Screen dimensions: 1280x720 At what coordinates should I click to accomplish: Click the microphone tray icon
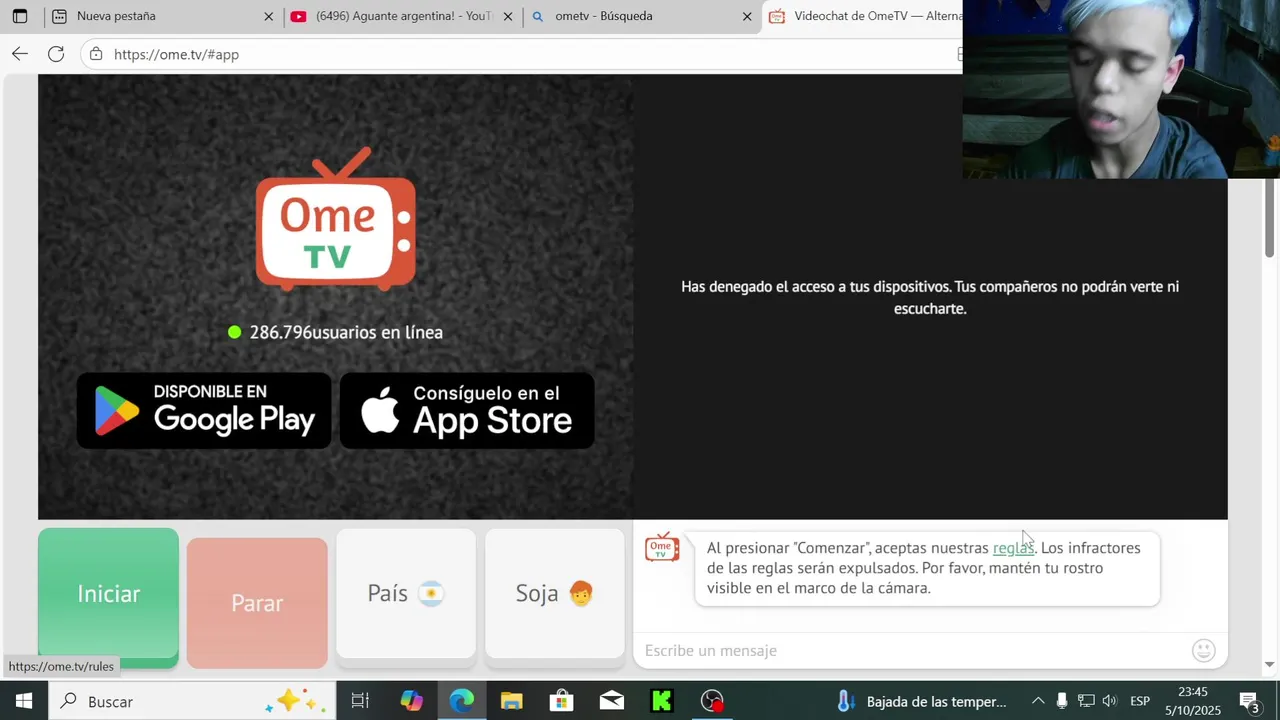click(x=1062, y=701)
